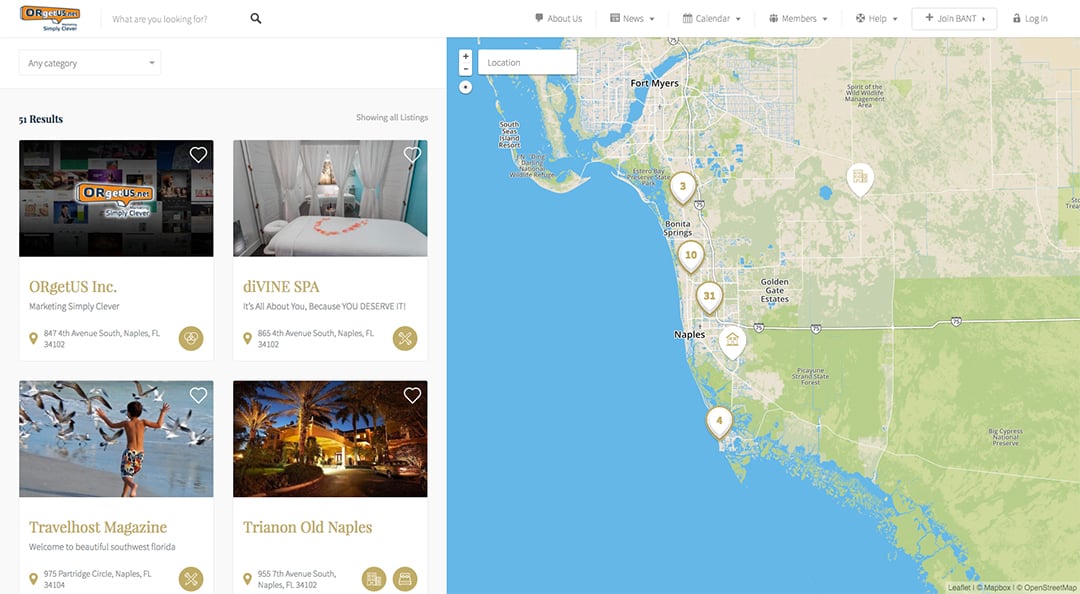Favorite the ORgetUS Inc. listing heart
1080x594 pixels.
[198, 155]
